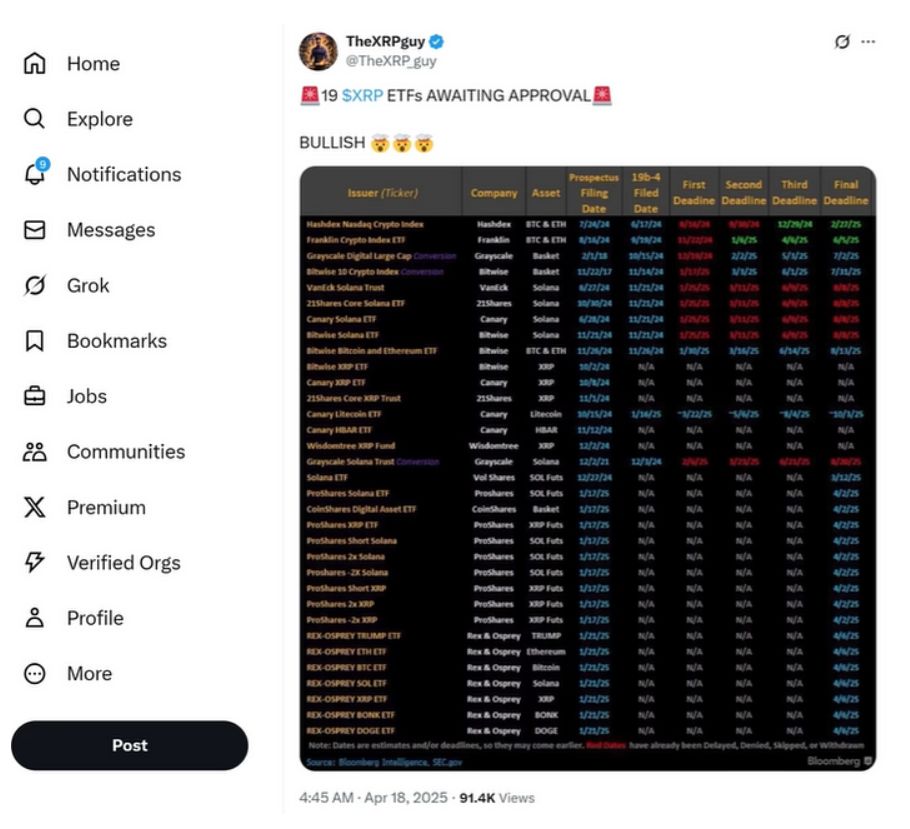This screenshot has width=910, height=829.
Task: Click the Notifications bell icon
Action: click(x=34, y=174)
